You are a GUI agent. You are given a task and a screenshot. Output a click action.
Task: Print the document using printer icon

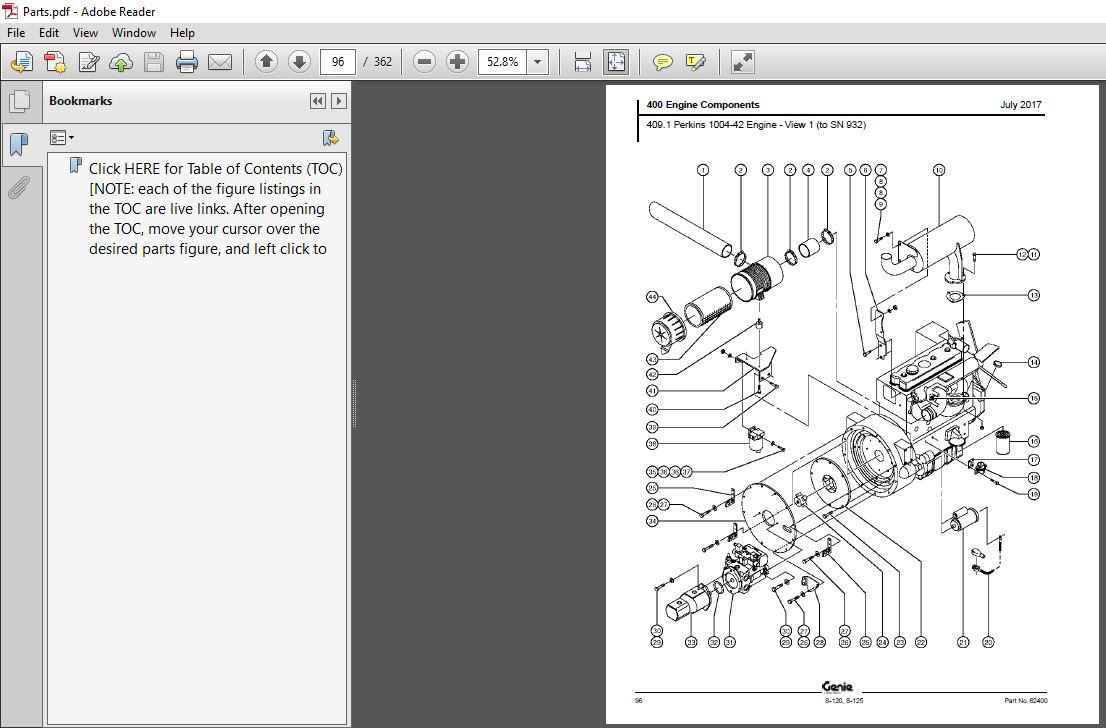[187, 62]
